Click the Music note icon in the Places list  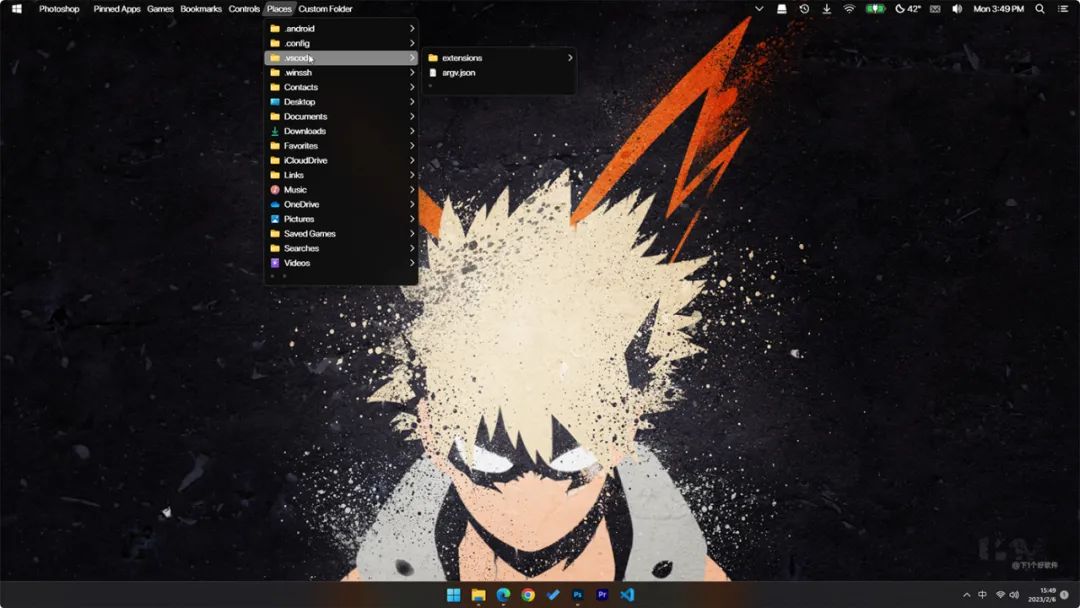coord(275,189)
